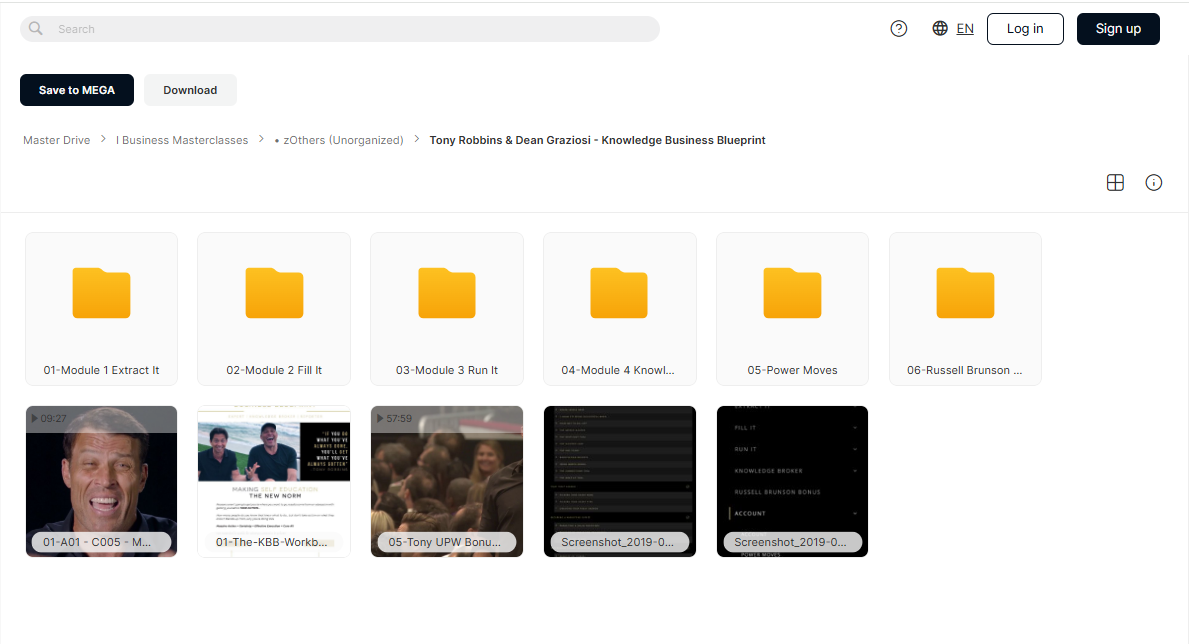This screenshot has width=1189, height=644.
Task: Open the 01-Module 1 Extract It folder icon
Action: point(102,293)
